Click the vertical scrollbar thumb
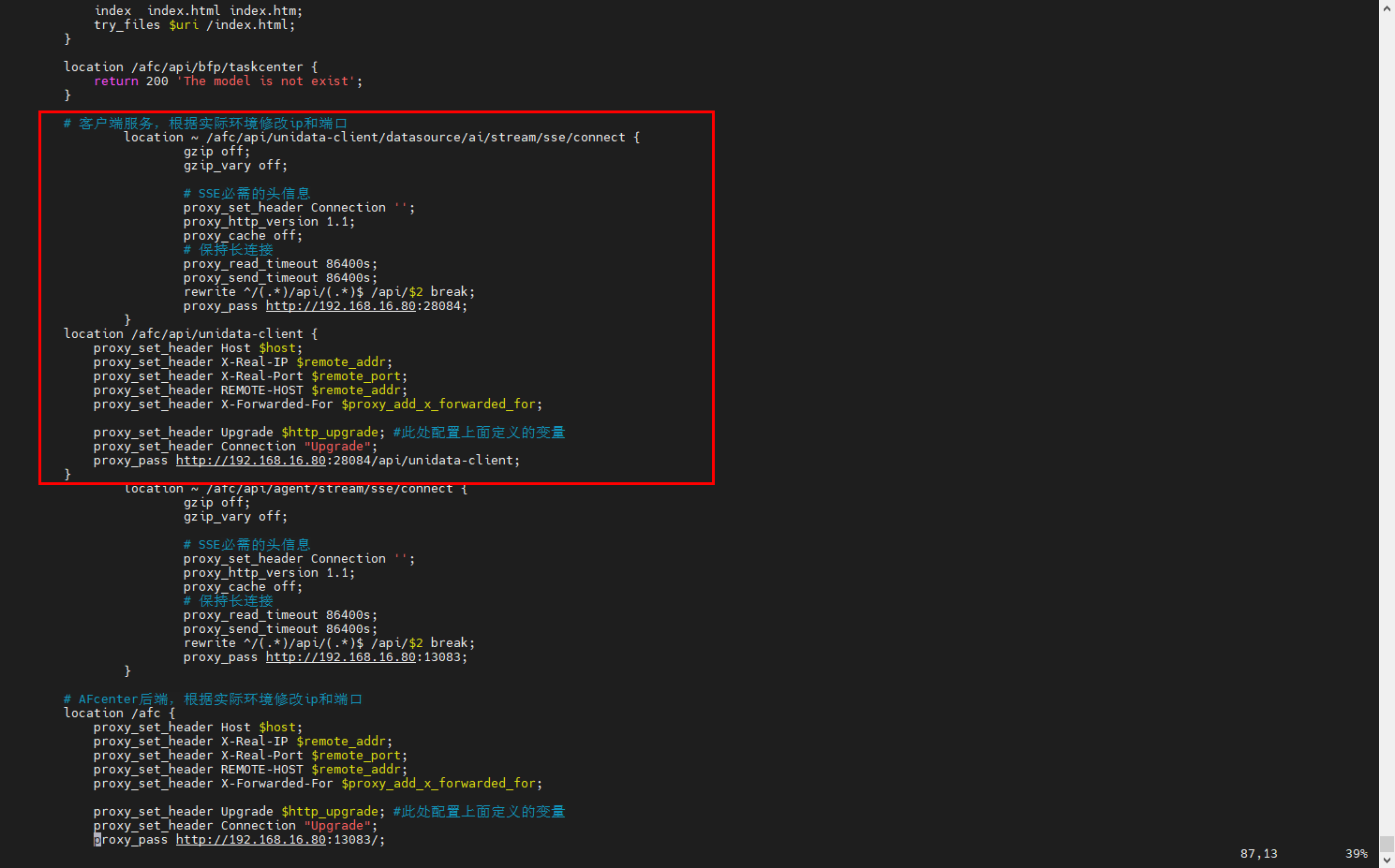 point(1387,844)
